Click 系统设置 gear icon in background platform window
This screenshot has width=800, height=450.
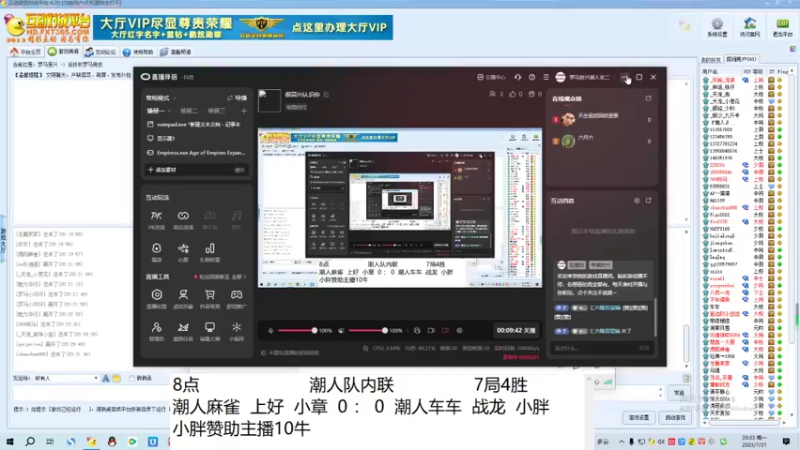pos(717,27)
